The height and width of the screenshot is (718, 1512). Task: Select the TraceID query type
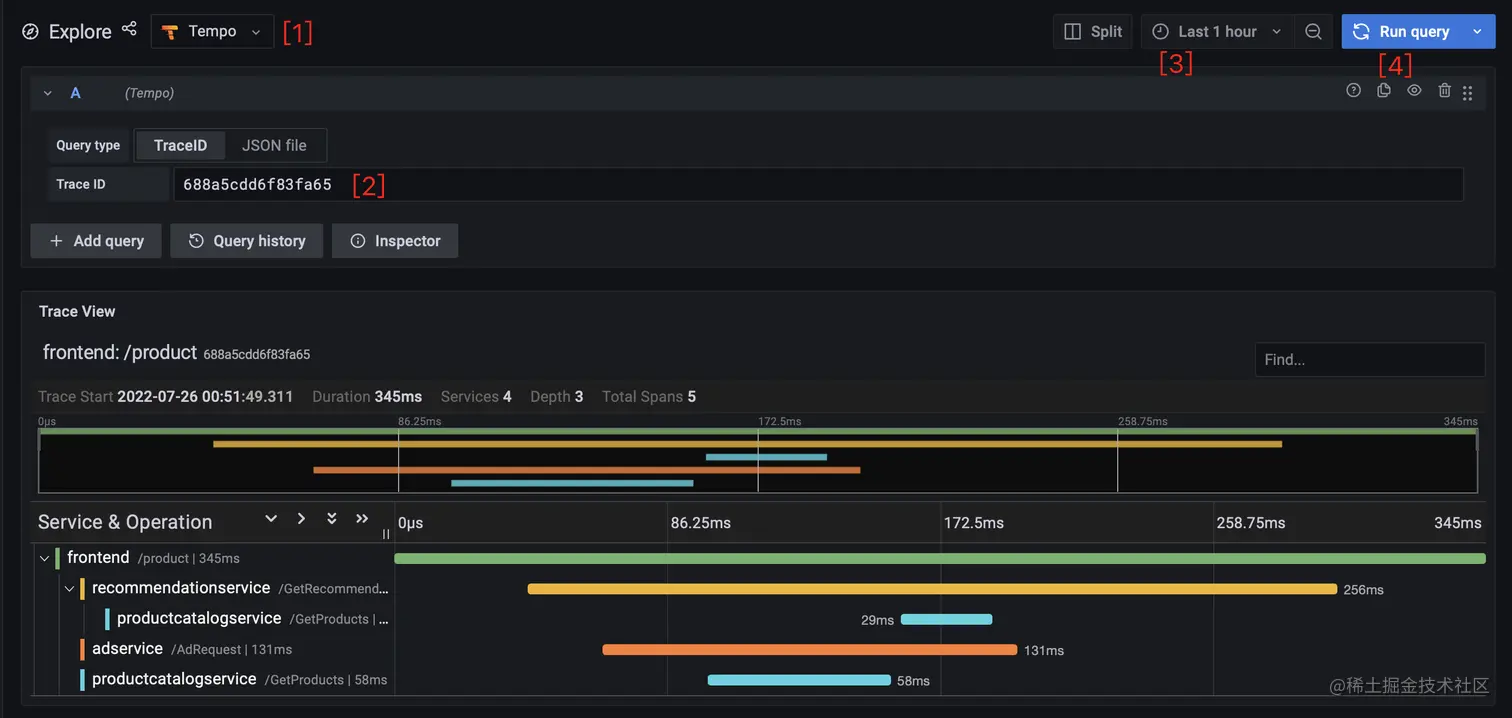coord(180,145)
